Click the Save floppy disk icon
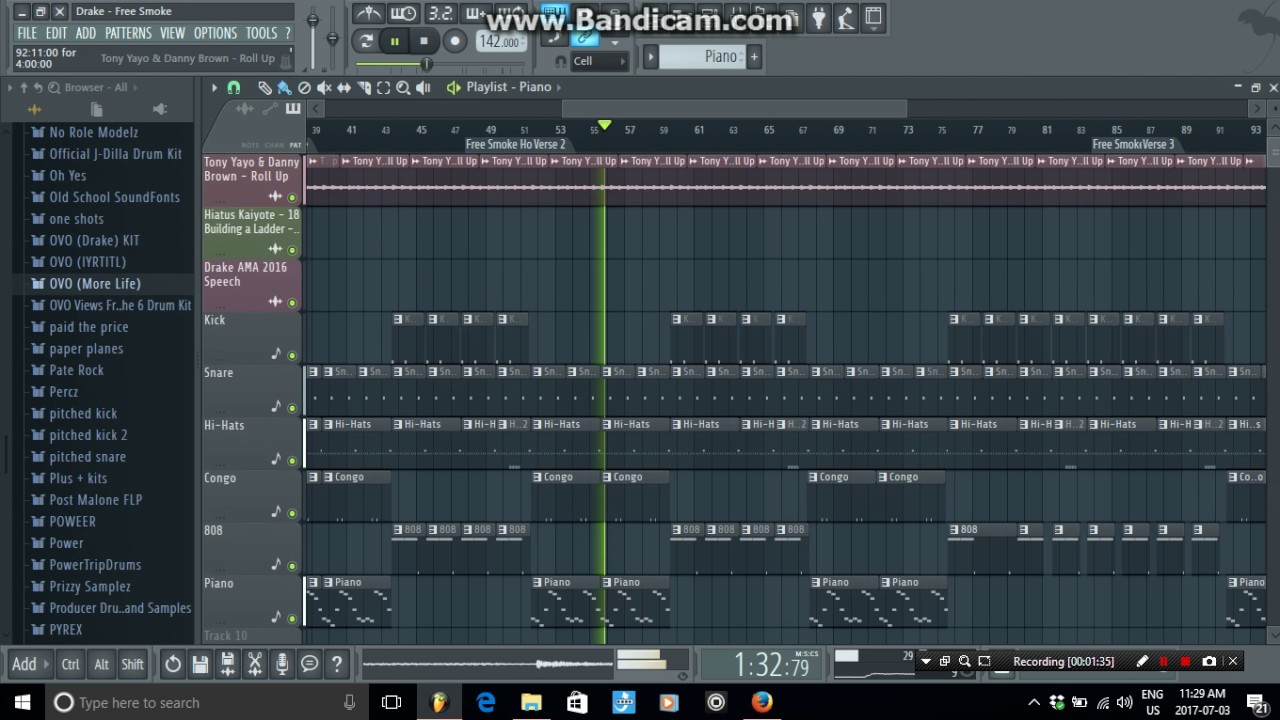 pyautogui.click(x=200, y=663)
